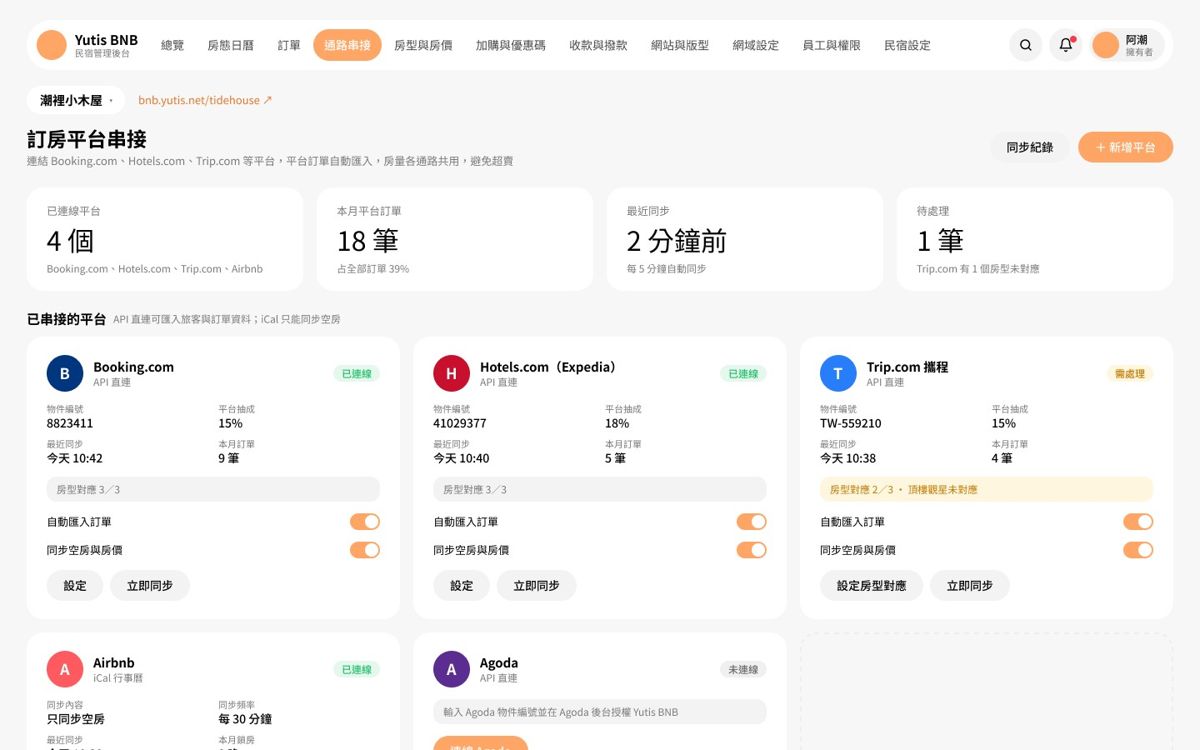Image resolution: width=1200 pixels, height=750 pixels.
Task: Open 網站與版型 nav tab
Action: pos(680,45)
